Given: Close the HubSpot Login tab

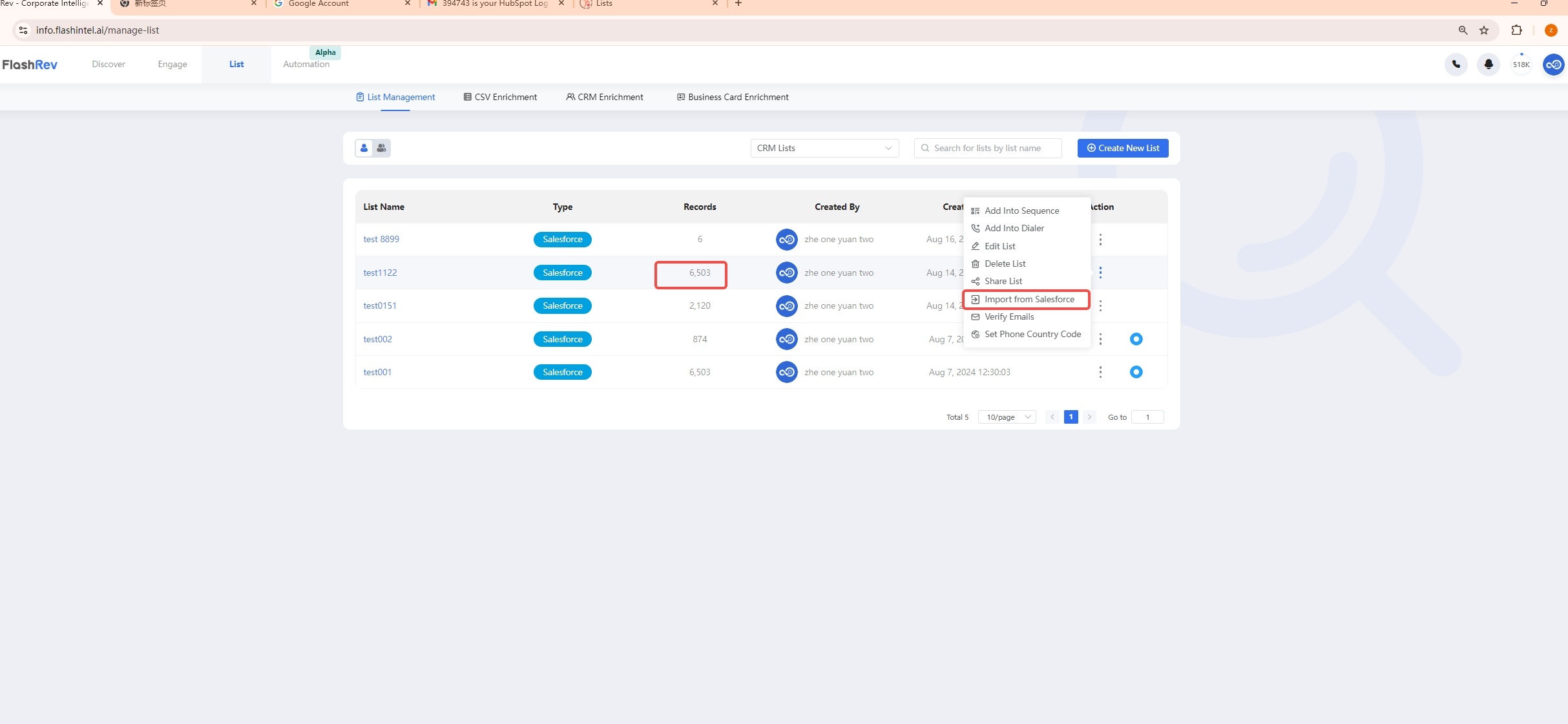Looking at the screenshot, I should [561, 3].
